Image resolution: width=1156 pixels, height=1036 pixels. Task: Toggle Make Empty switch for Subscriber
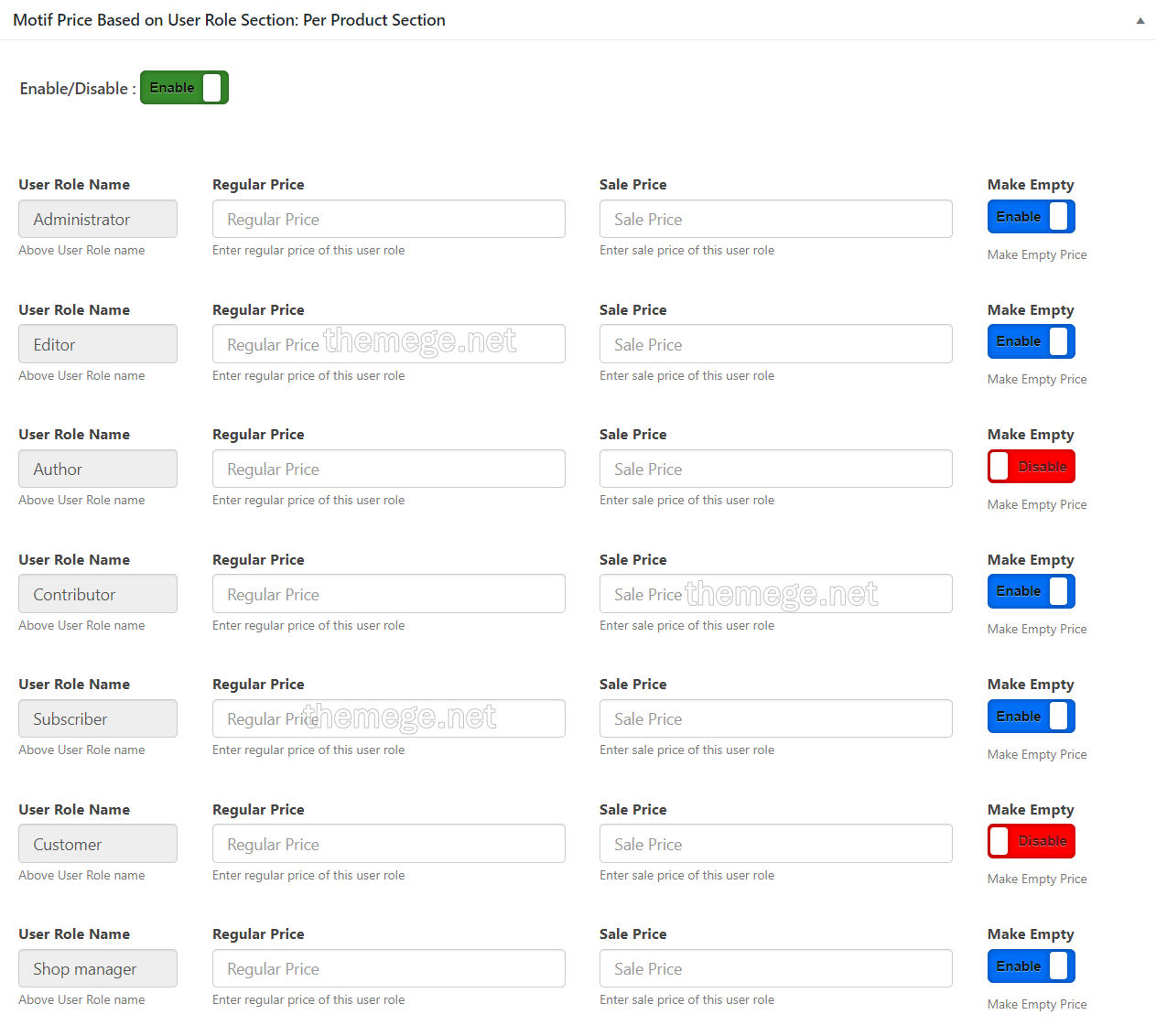(x=1031, y=717)
